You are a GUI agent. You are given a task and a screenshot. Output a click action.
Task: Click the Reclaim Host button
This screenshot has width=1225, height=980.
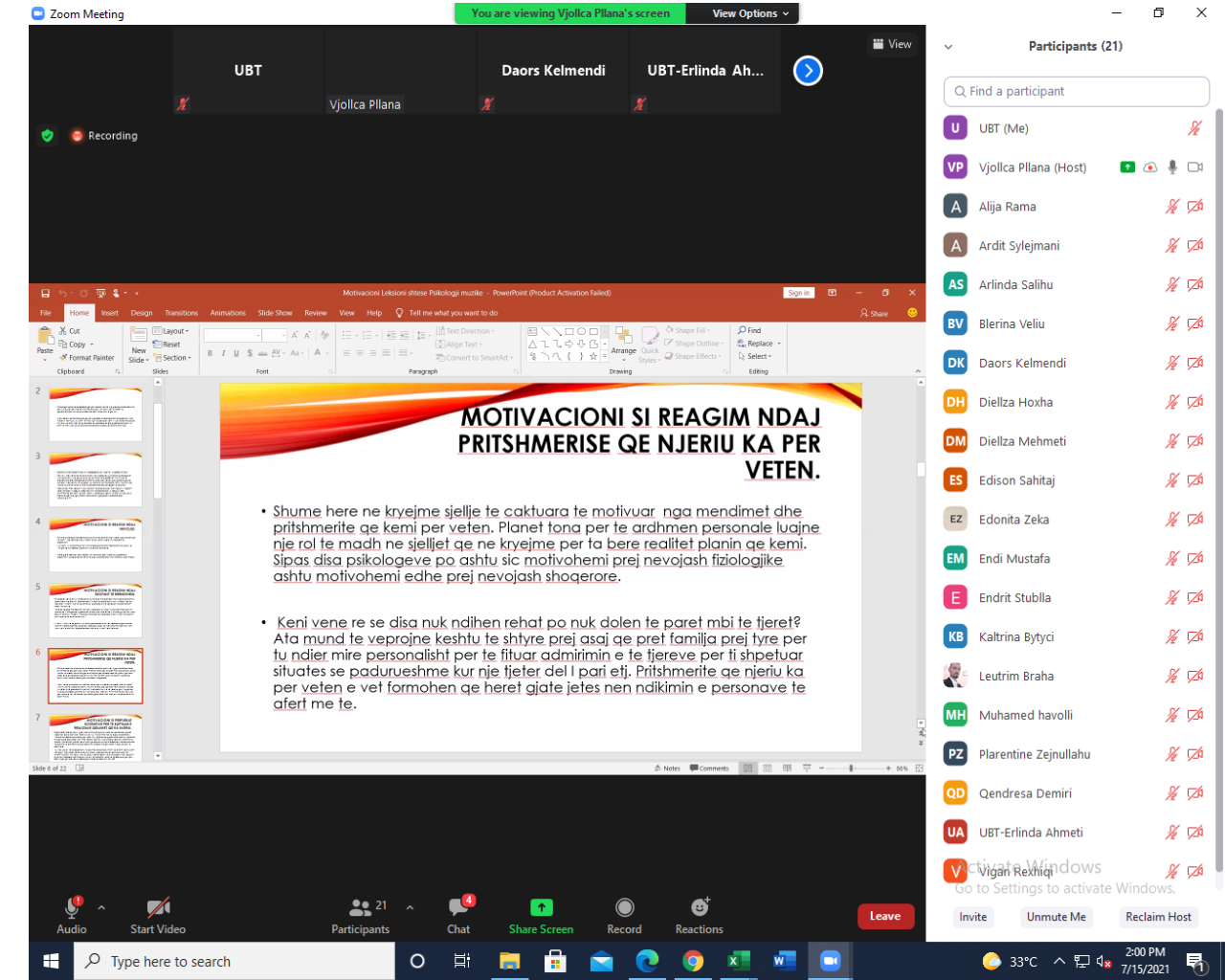coord(1158,917)
